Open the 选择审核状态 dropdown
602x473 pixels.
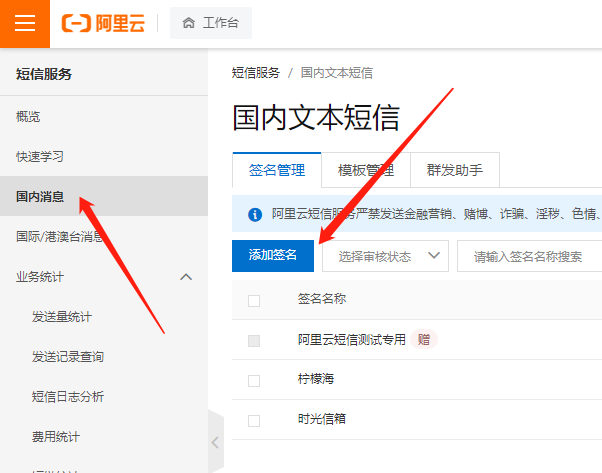[385, 256]
